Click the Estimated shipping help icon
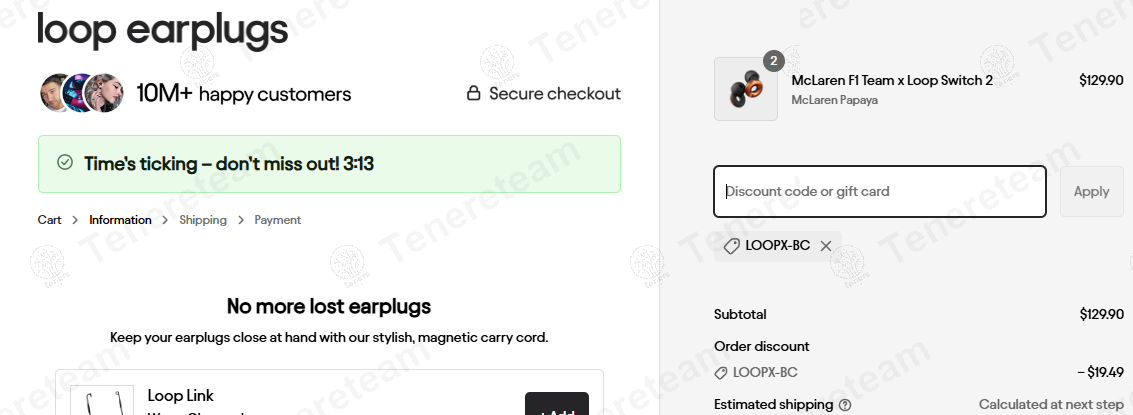 845,405
